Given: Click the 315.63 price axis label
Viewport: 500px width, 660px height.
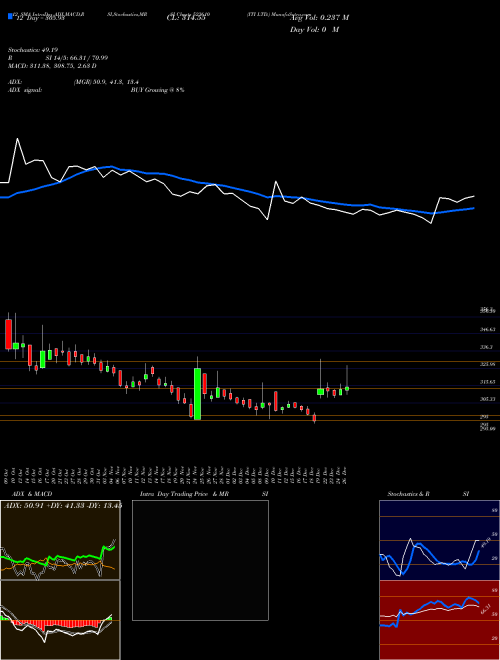Looking at the screenshot, I should tap(487, 382).
